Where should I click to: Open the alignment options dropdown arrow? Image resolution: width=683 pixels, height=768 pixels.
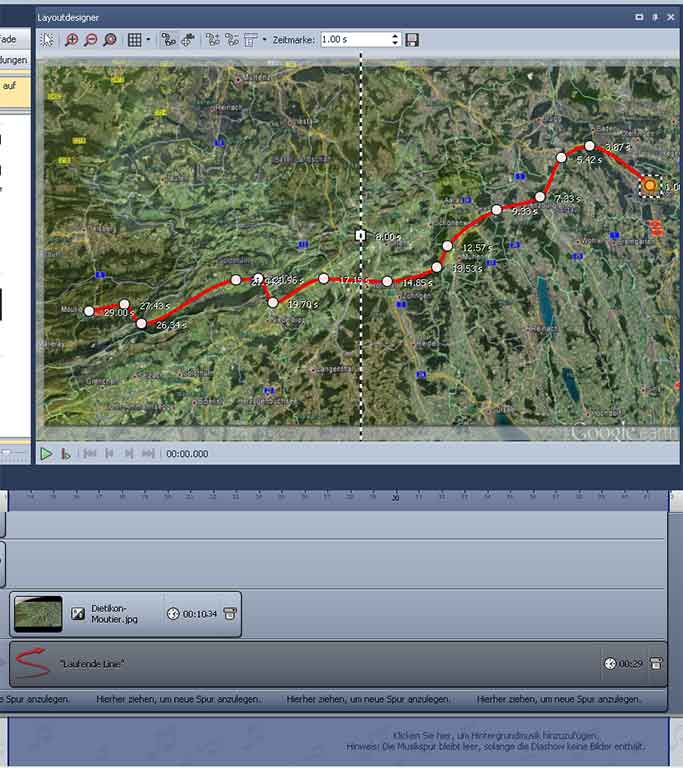pyautogui.click(x=264, y=40)
